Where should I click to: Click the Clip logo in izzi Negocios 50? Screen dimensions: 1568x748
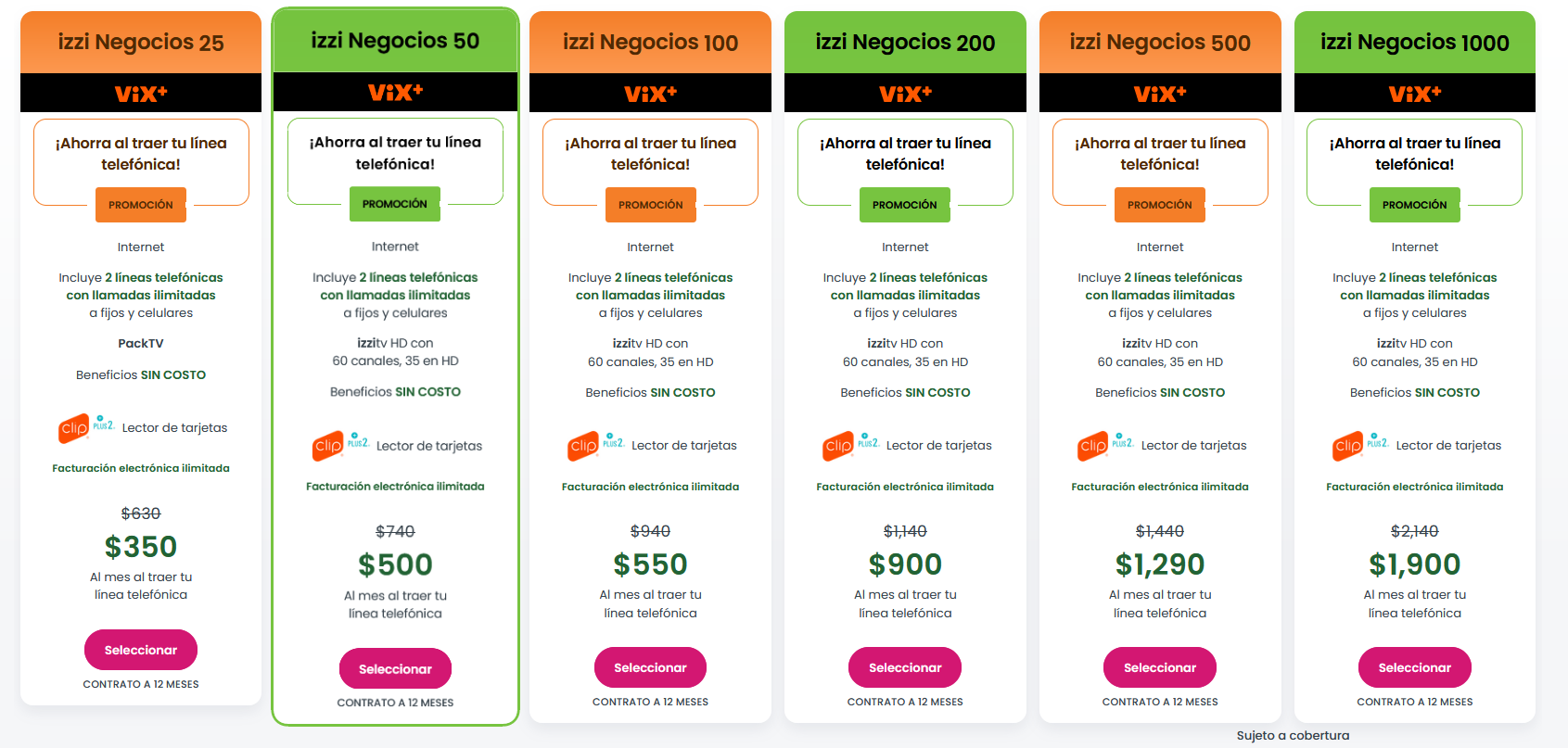(x=328, y=446)
